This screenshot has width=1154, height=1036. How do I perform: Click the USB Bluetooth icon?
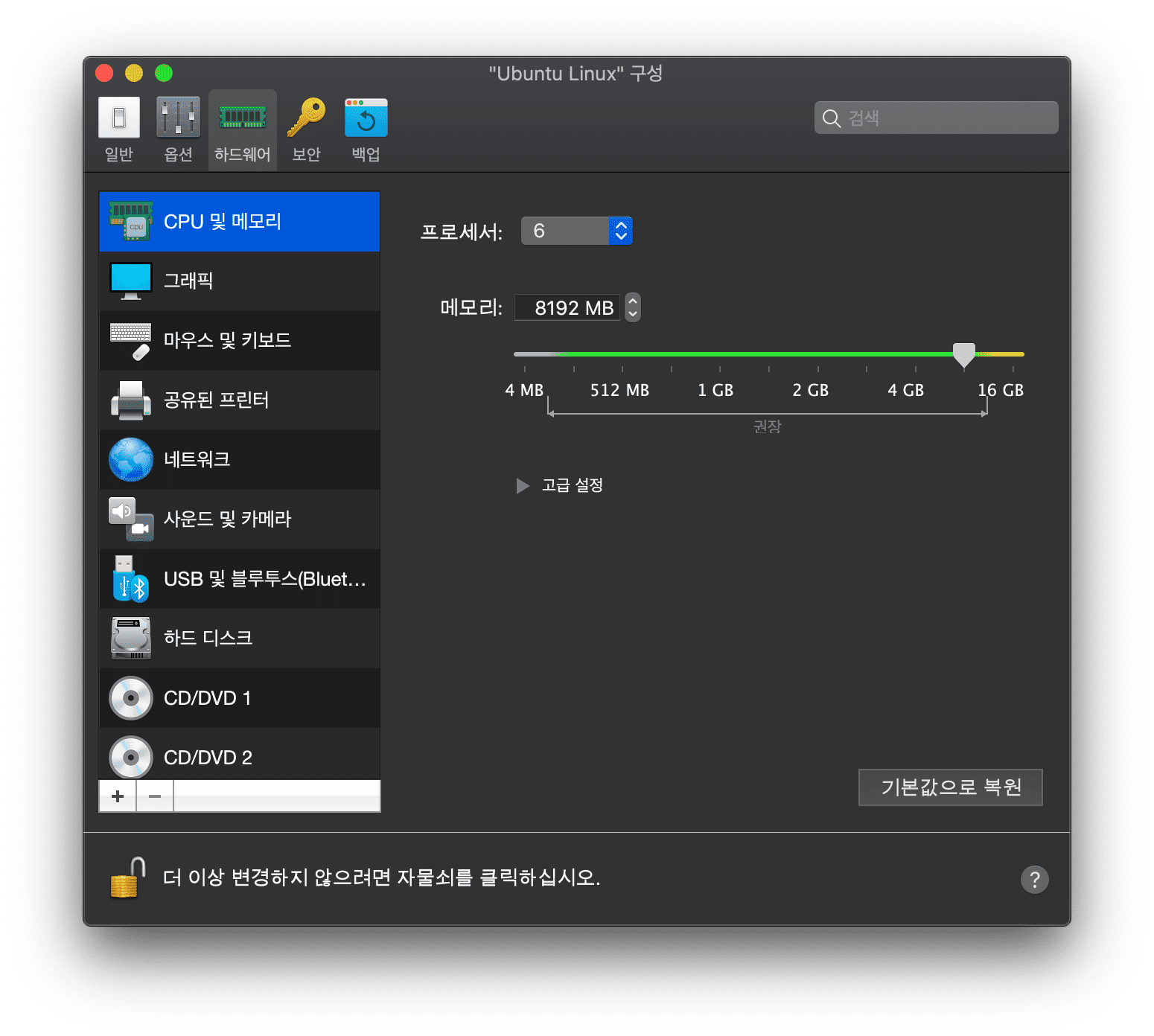pyautogui.click(x=131, y=578)
